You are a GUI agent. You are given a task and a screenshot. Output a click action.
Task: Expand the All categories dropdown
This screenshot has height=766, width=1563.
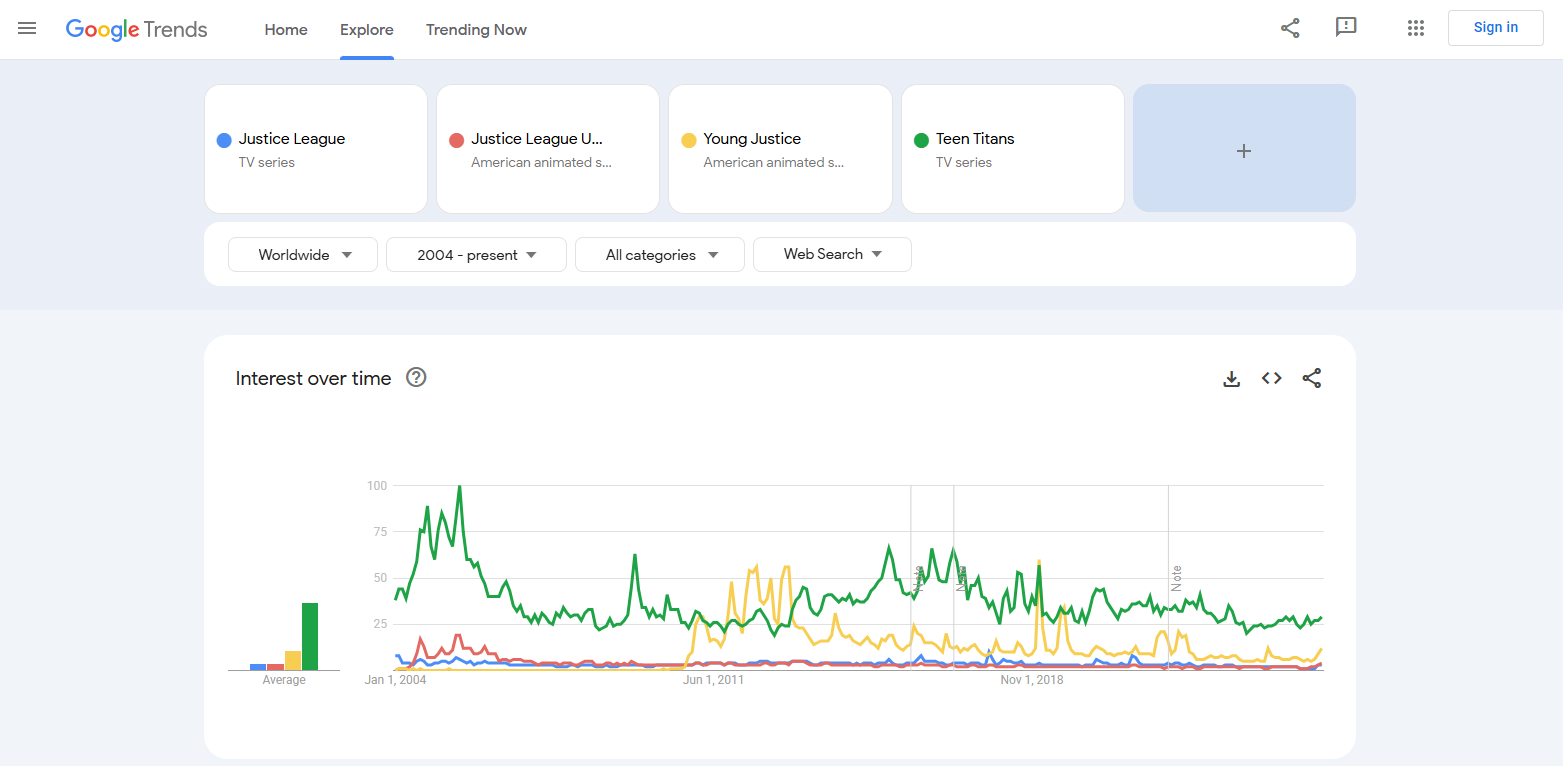(660, 255)
